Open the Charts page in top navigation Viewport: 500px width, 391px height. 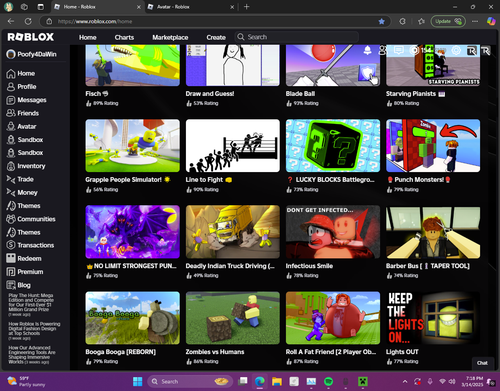click(x=124, y=37)
